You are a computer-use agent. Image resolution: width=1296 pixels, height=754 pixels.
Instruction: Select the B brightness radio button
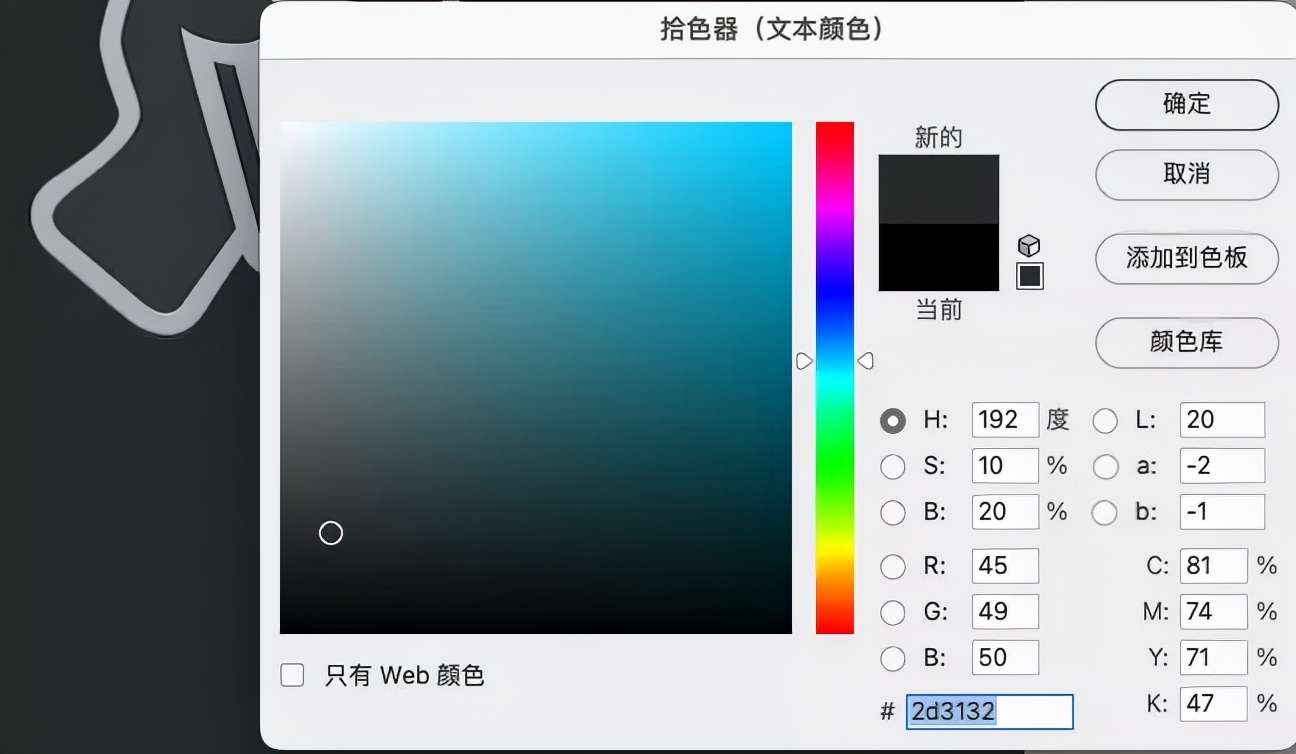coord(893,512)
